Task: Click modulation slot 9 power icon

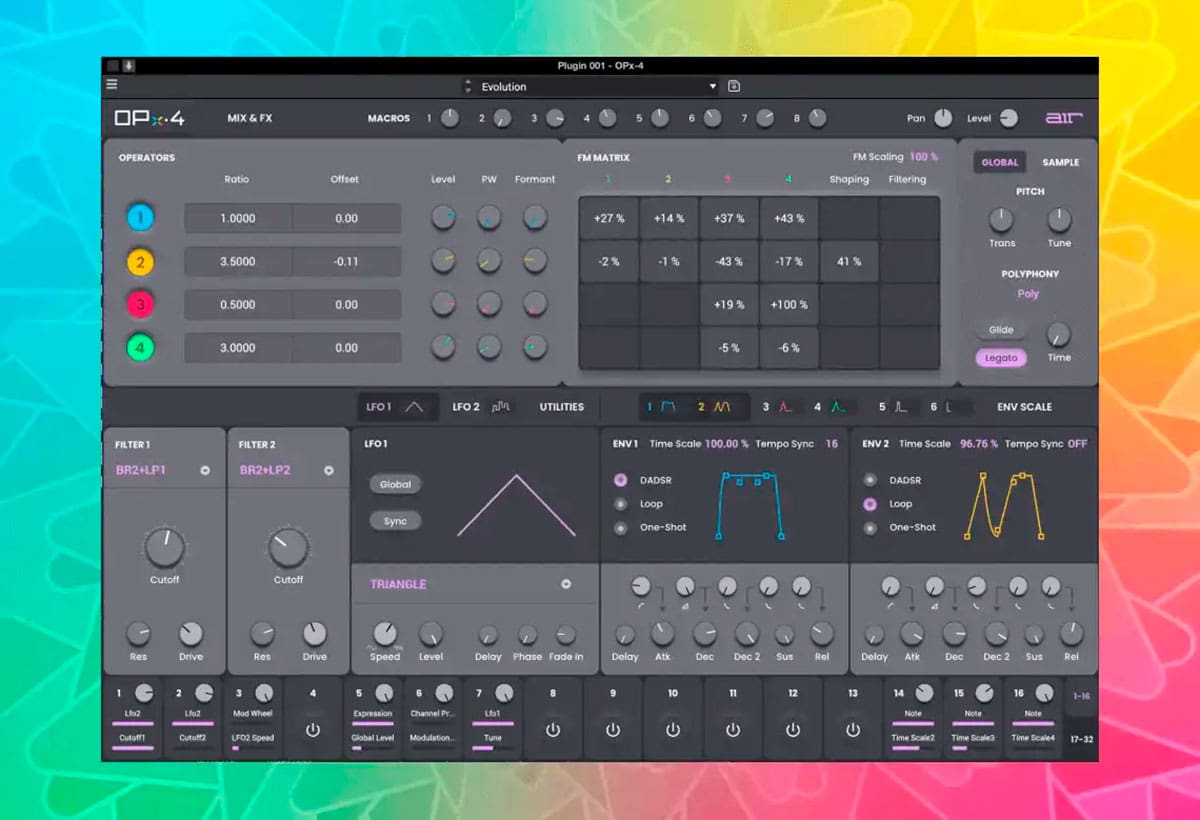Action: (613, 730)
